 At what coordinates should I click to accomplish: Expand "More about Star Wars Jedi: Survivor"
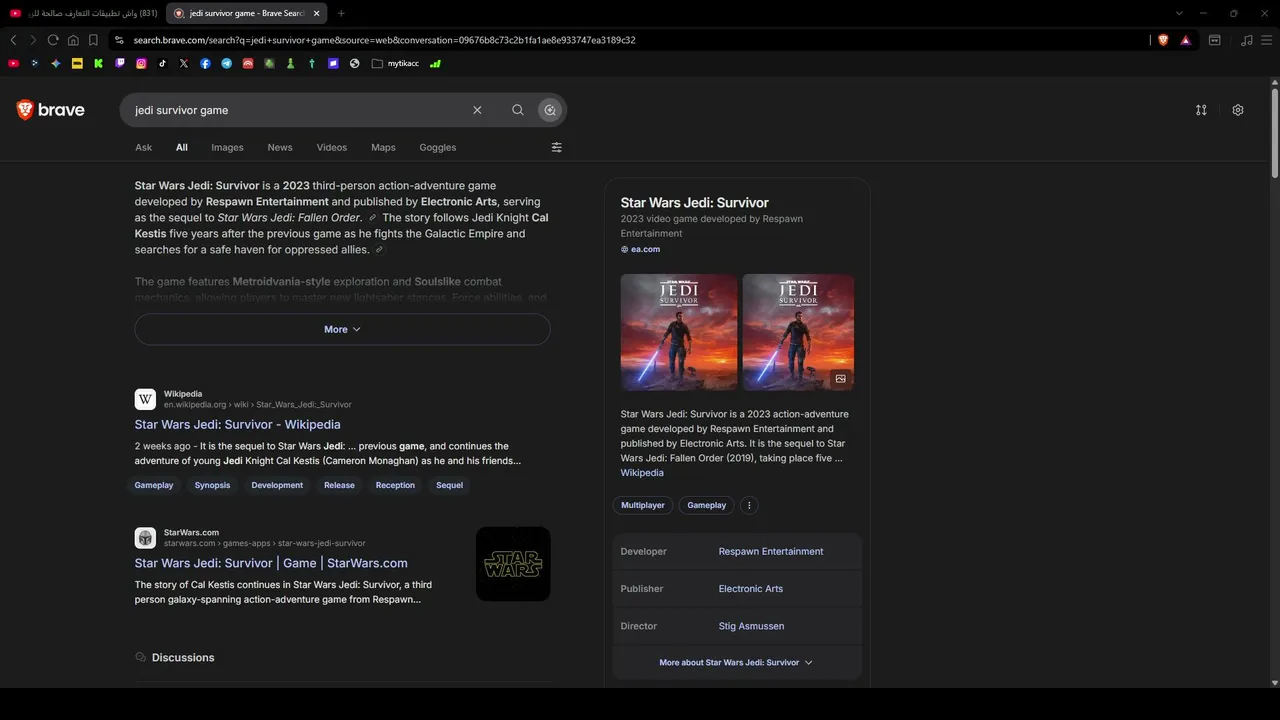pos(736,662)
